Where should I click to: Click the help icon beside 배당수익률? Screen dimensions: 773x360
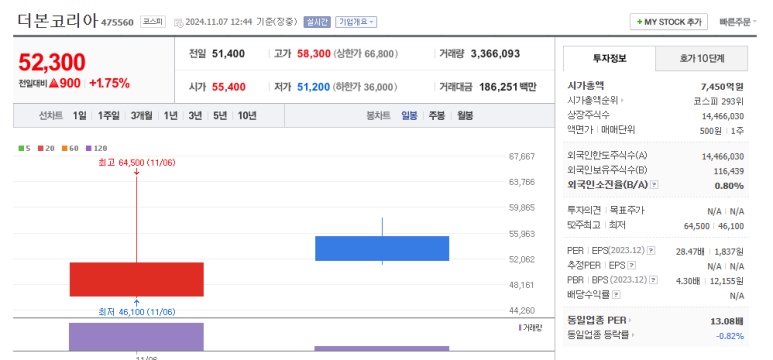[x=616, y=295]
